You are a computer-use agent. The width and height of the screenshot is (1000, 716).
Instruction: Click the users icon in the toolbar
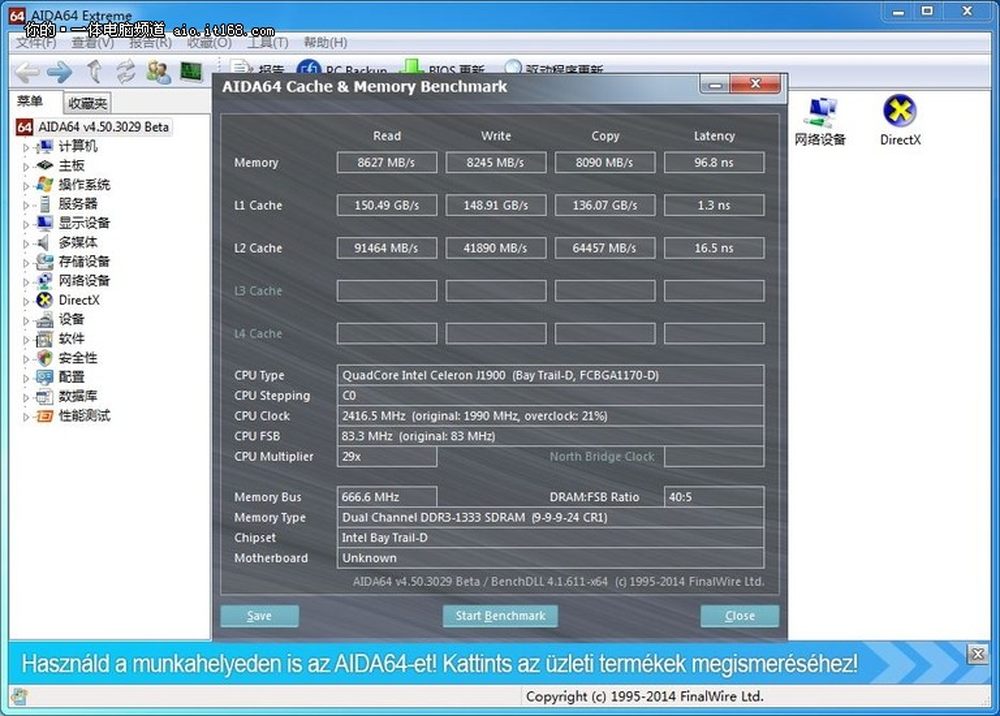tap(158, 72)
